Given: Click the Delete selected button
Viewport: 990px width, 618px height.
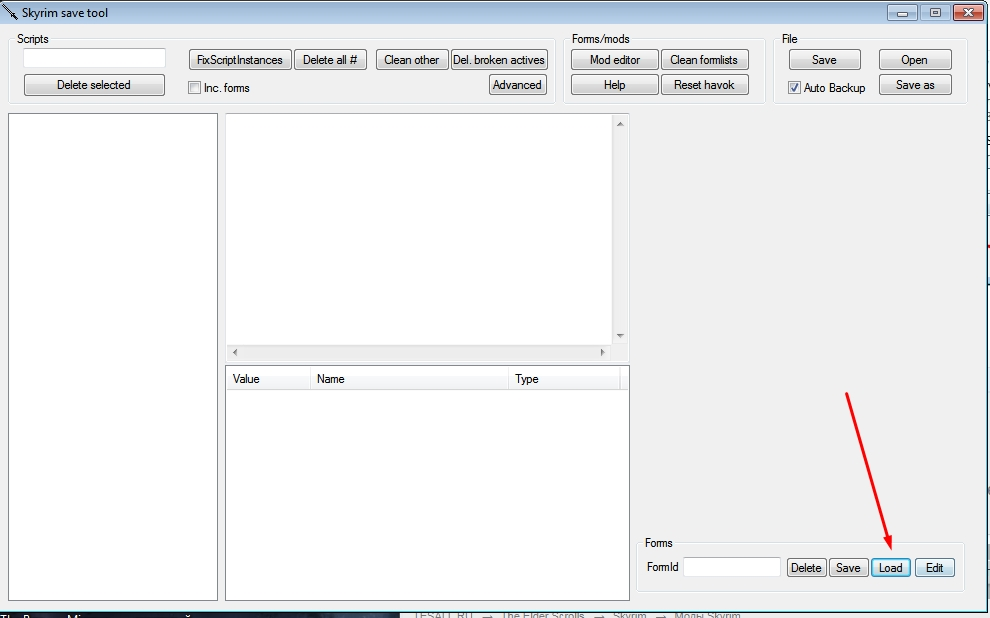Looking at the screenshot, I should click(94, 85).
